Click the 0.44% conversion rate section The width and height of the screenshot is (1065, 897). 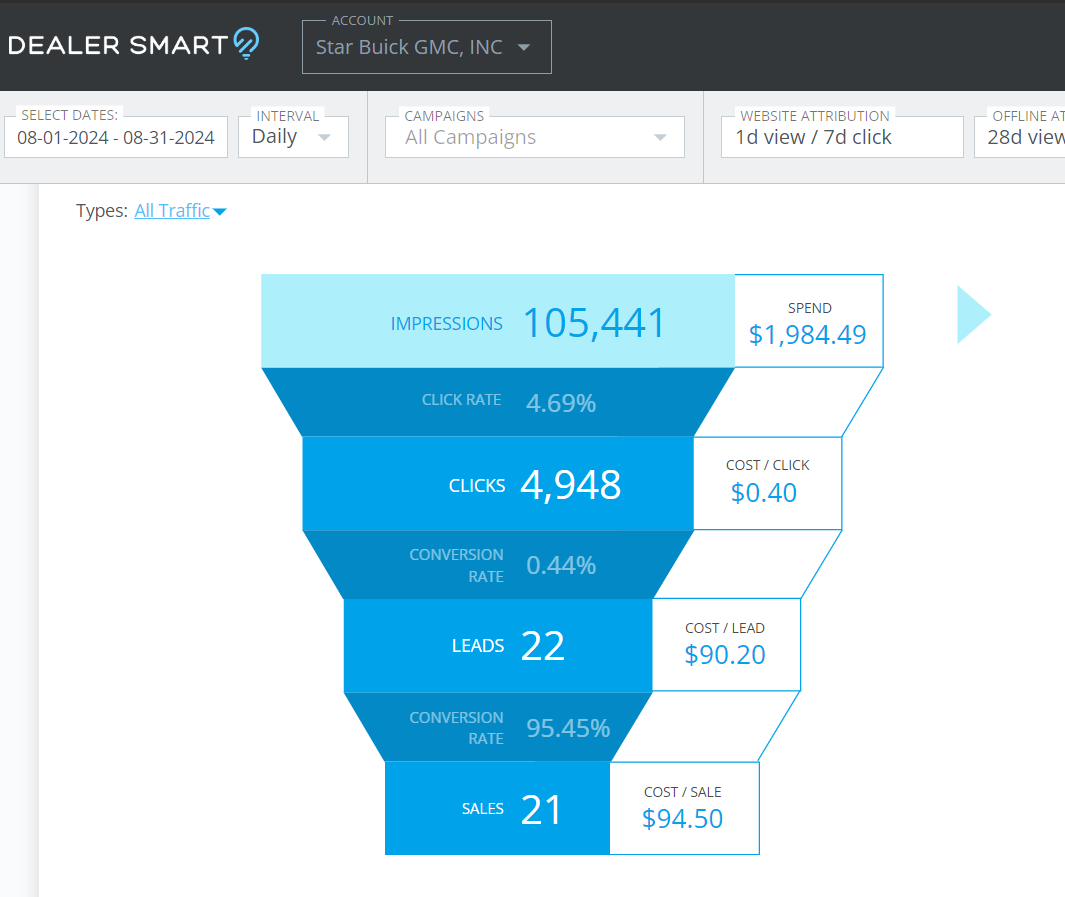pyautogui.click(x=497, y=565)
